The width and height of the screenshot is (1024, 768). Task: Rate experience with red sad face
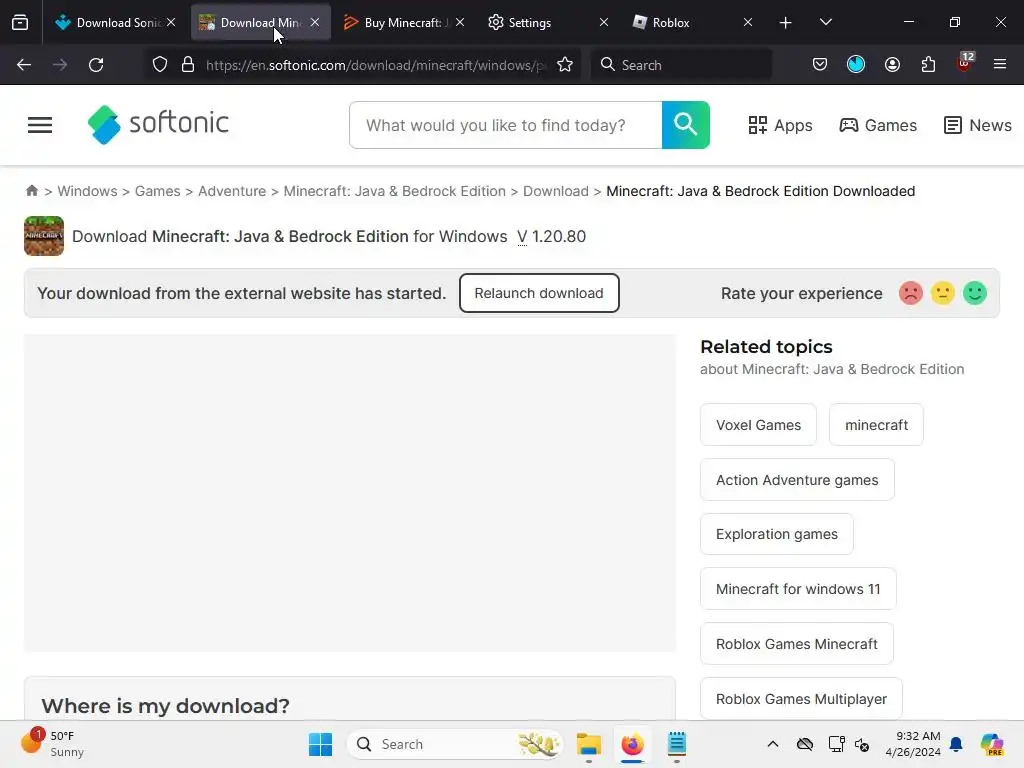pyautogui.click(x=910, y=293)
